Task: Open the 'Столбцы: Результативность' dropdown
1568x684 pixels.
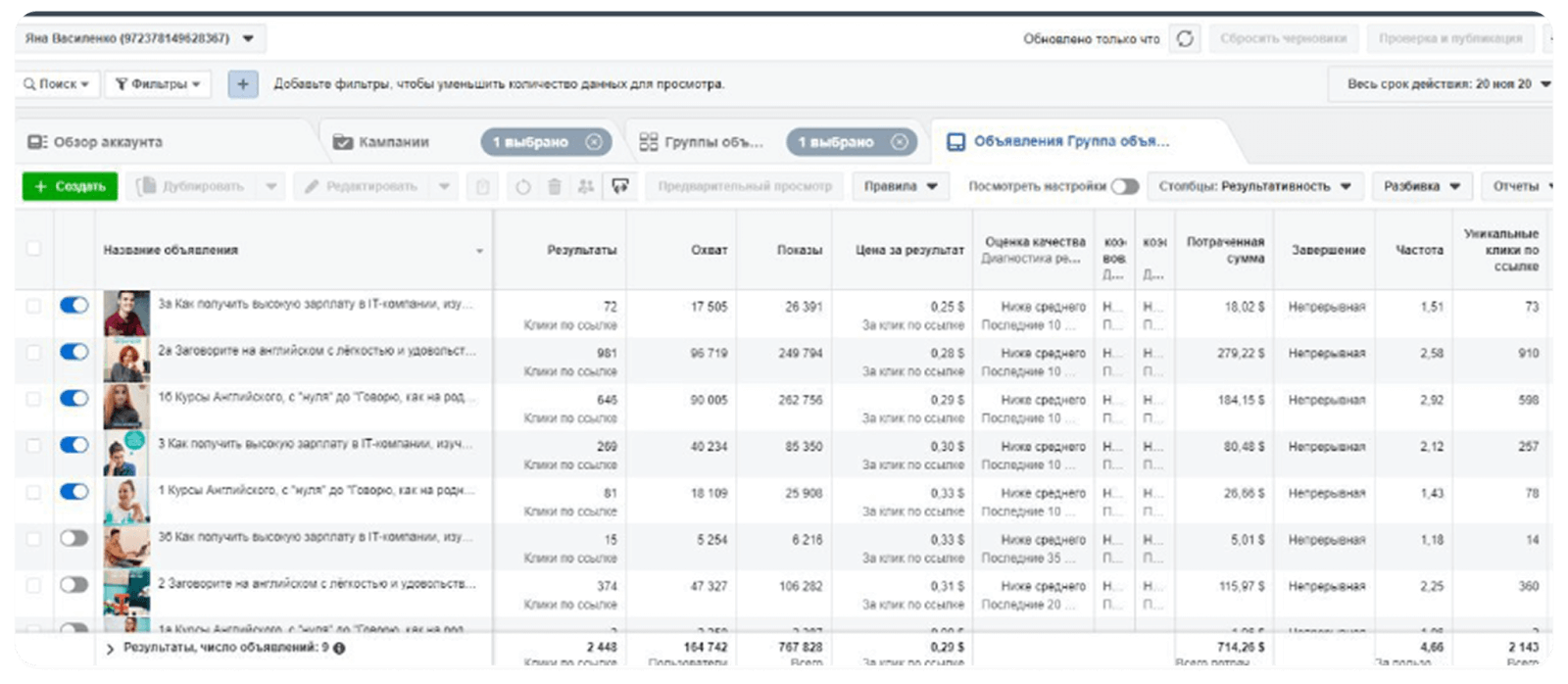Action: tap(1254, 186)
